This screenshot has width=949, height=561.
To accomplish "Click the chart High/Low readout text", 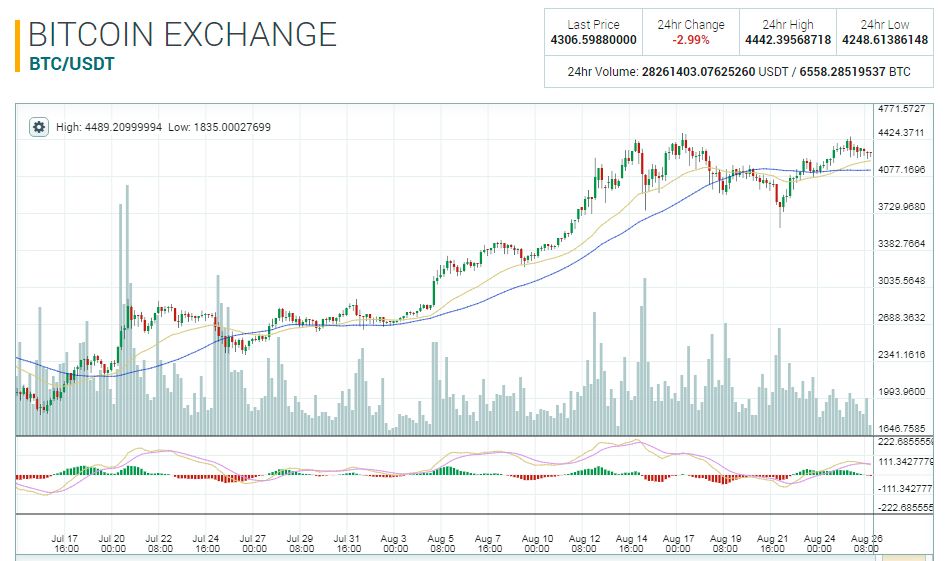I will (x=163, y=127).
